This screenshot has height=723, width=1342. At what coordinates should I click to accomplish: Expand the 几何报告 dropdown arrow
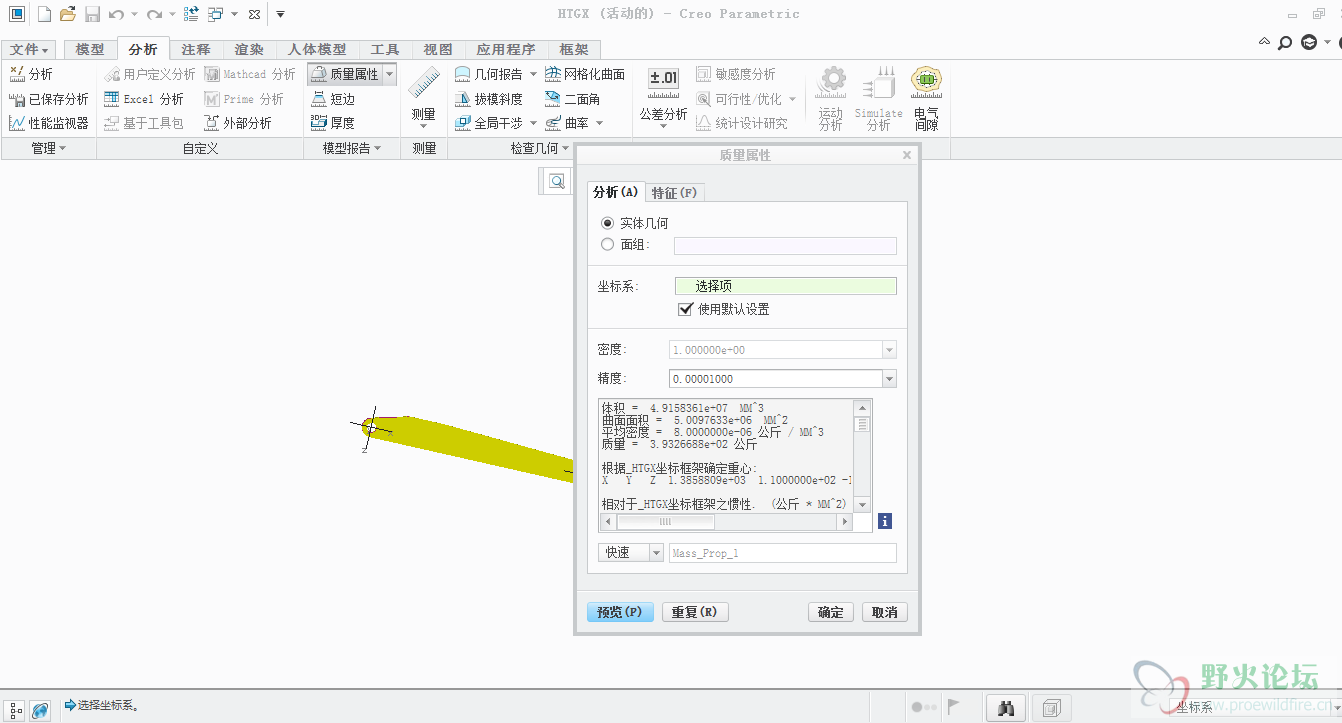(x=533, y=74)
